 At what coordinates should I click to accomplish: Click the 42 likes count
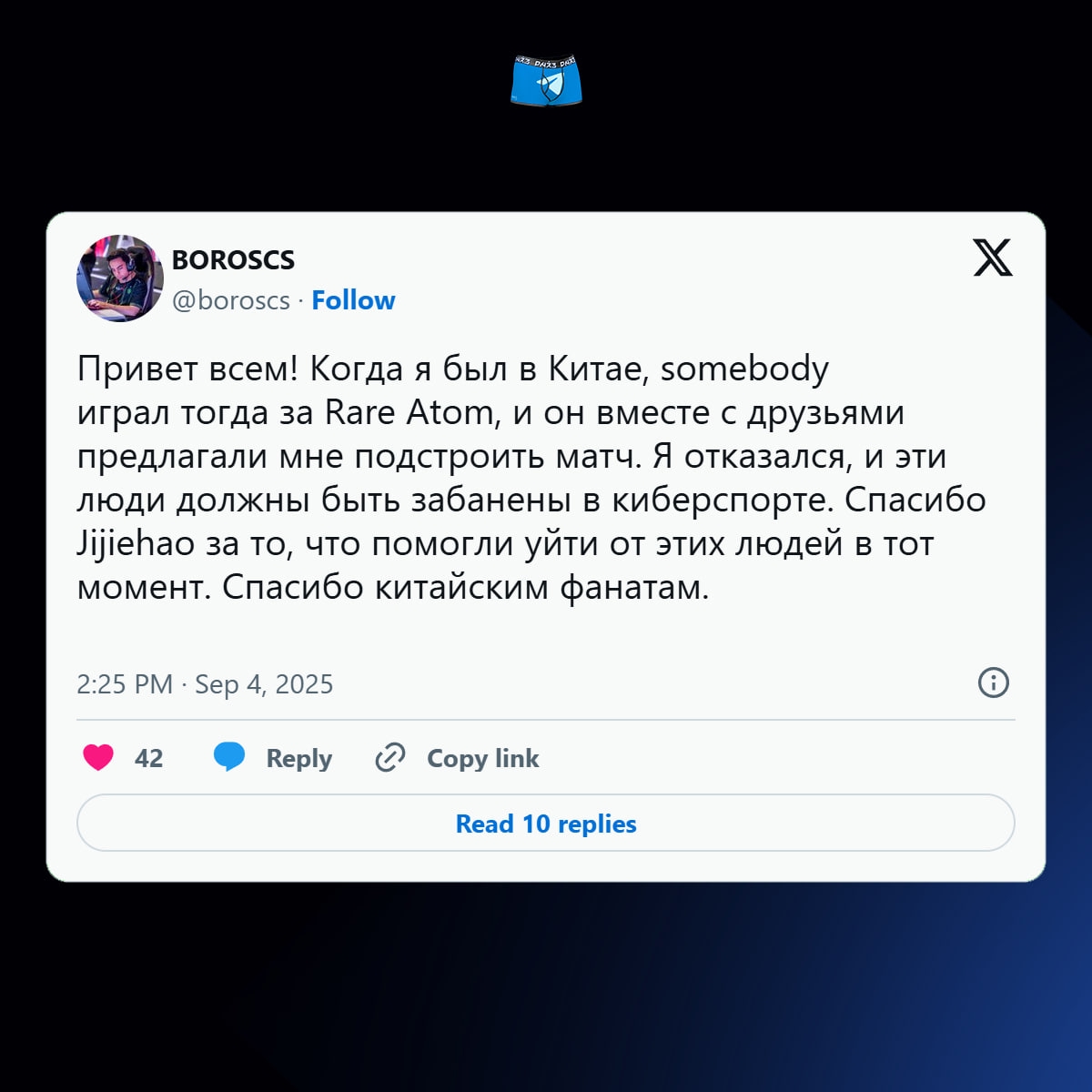pos(148,758)
